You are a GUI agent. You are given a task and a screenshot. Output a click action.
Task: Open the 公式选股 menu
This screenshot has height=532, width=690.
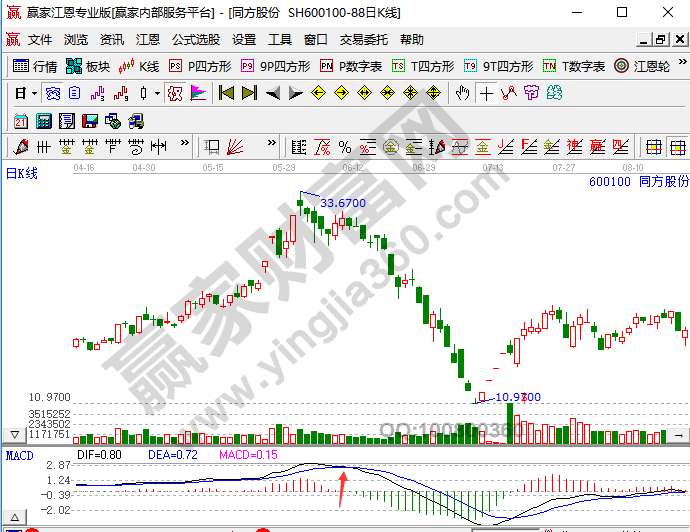pos(195,40)
